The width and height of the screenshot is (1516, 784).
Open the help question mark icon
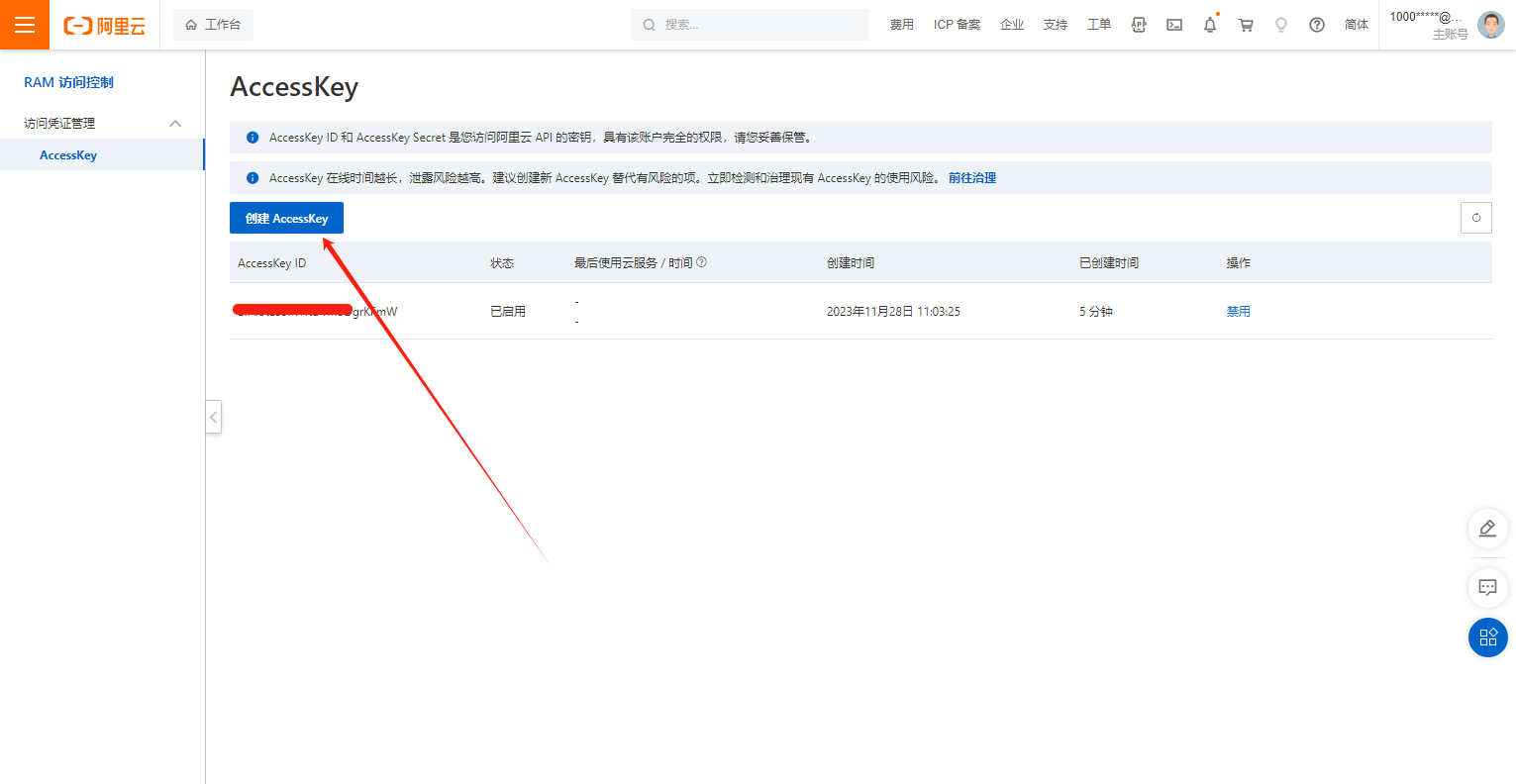pos(1317,25)
